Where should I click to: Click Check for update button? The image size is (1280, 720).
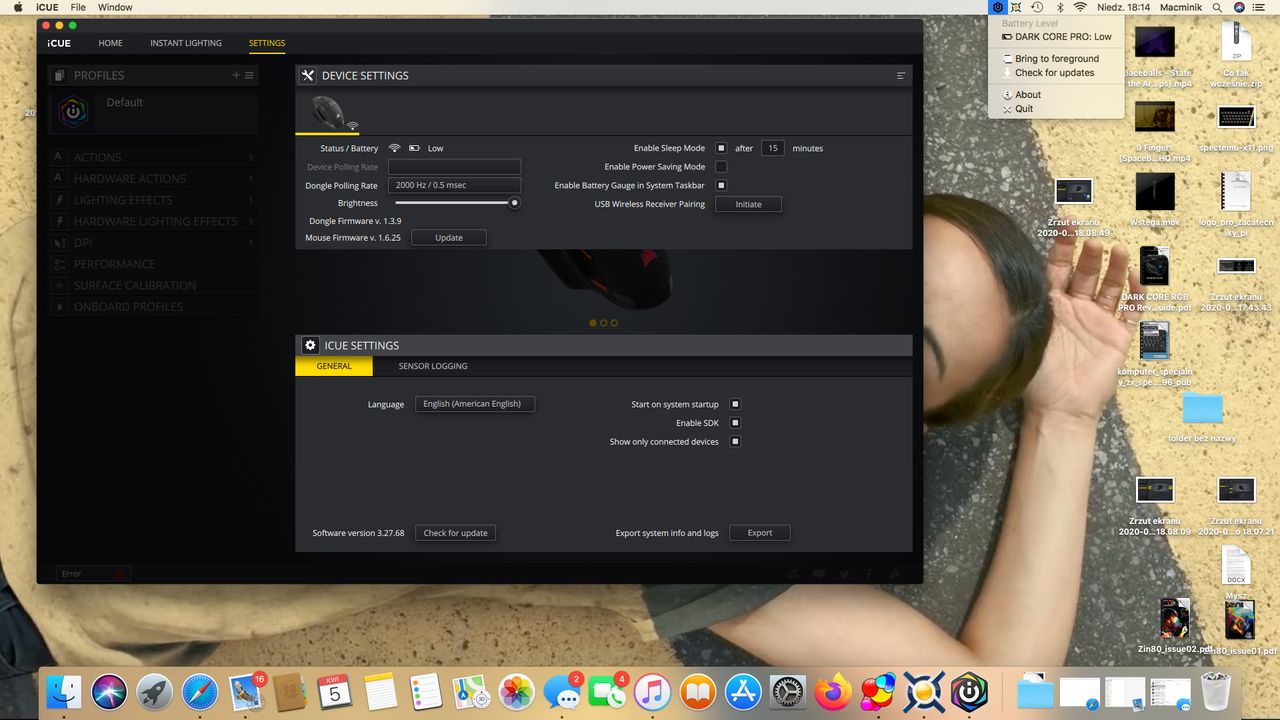pos(455,533)
